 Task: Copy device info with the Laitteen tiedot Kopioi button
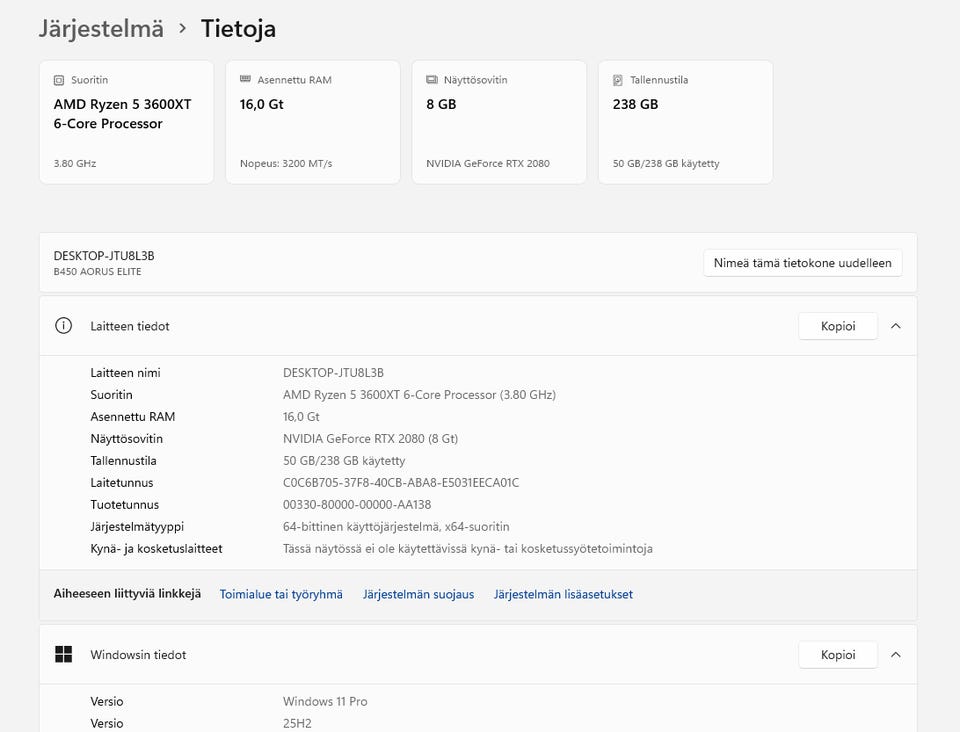[838, 326]
